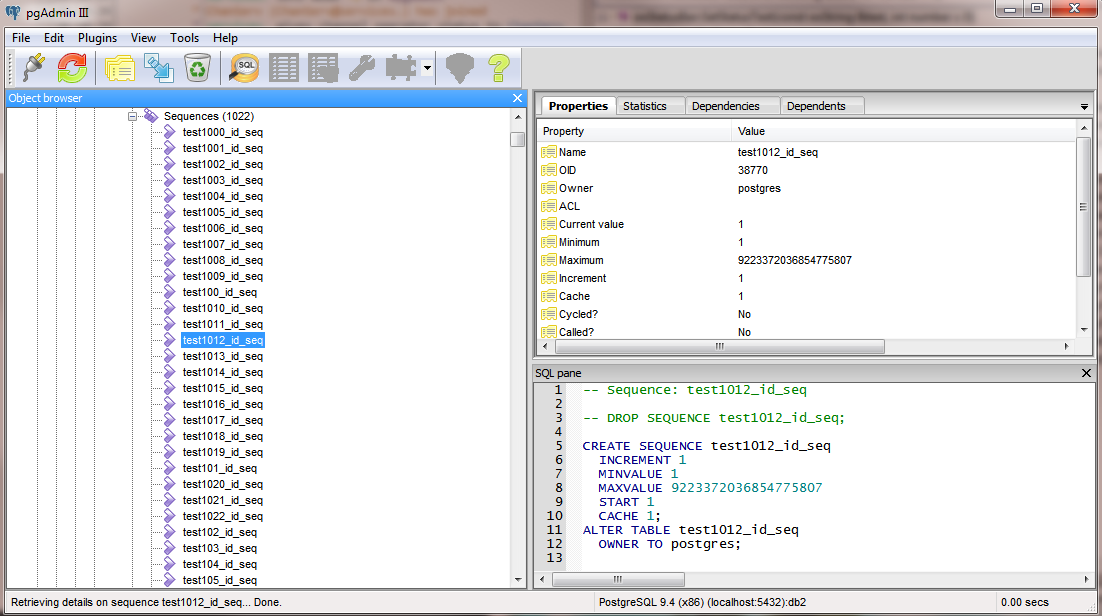Screen dimensions: 1102x616
Task: Click the filtered rows view icon
Action: 323,68
